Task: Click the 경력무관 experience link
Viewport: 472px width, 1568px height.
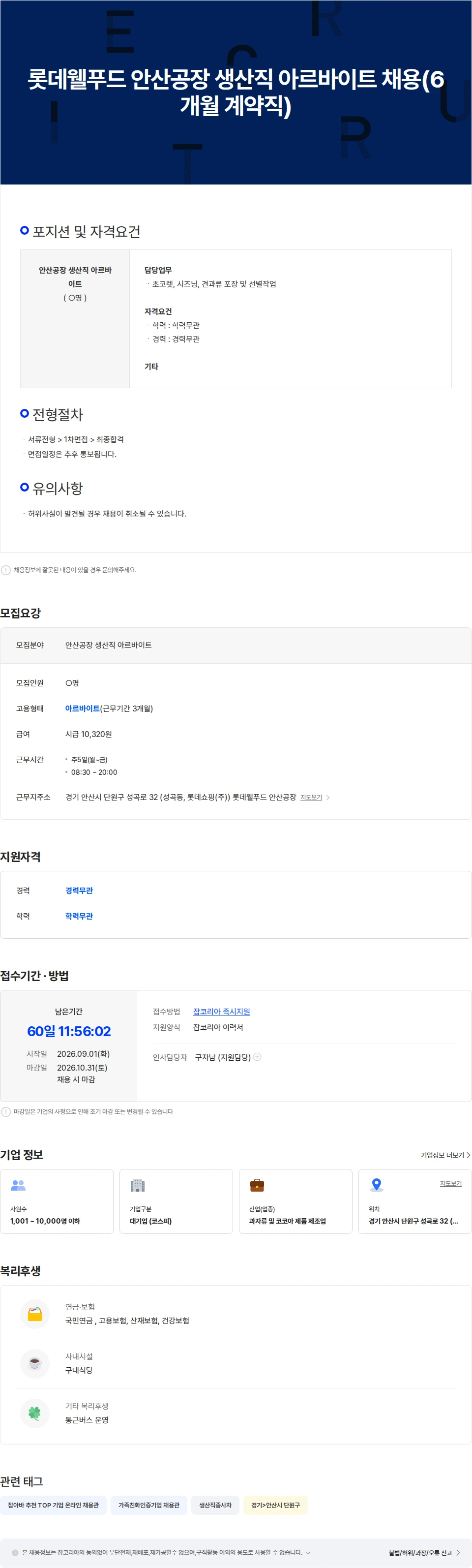Action: point(79,890)
